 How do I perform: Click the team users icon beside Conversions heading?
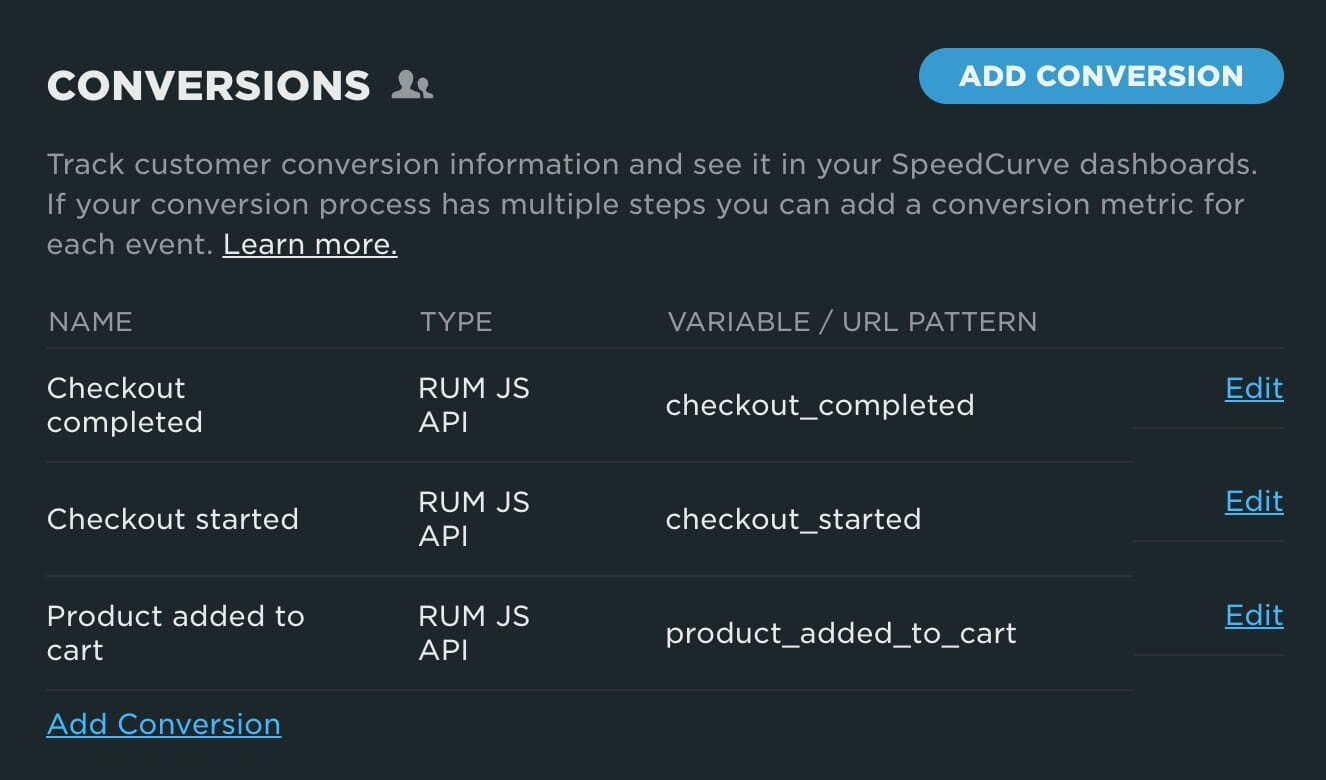tap(412, 85)
